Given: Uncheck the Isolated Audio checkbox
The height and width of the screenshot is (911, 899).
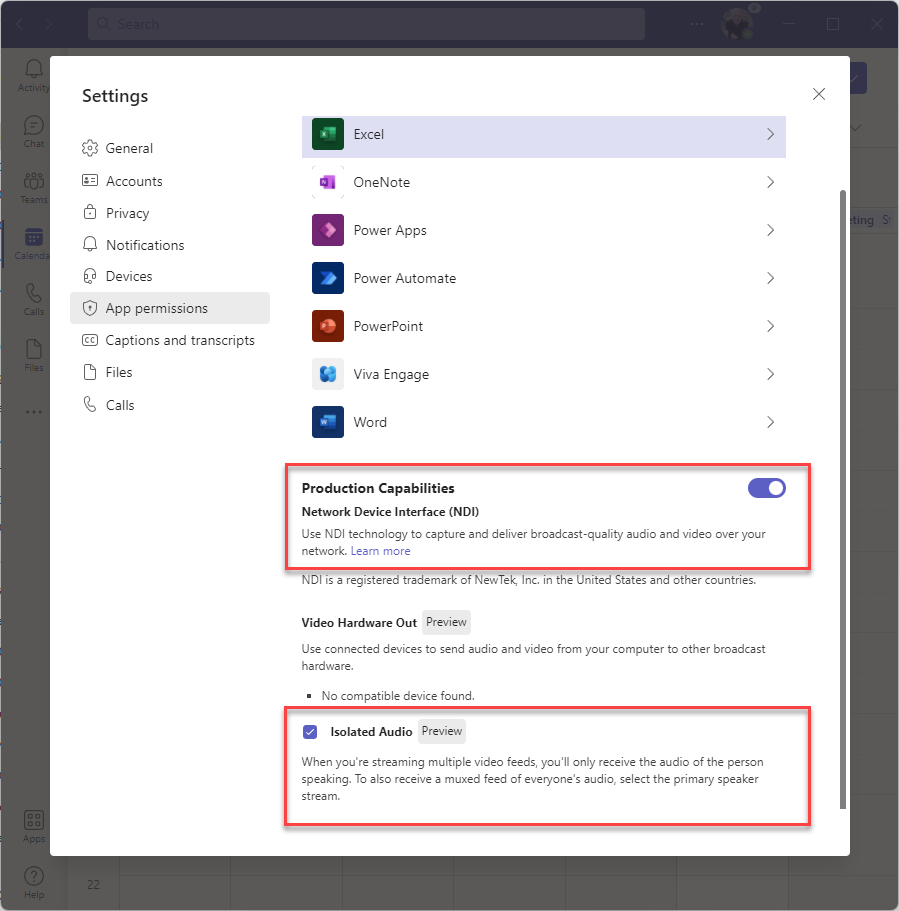Looking at the screenshot, I should coord(310,731).
